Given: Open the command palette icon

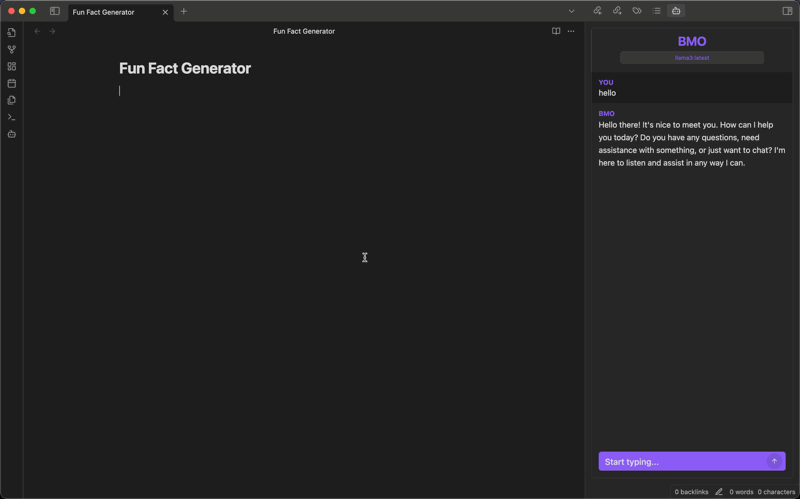Looking at the screenshot, I should click(x=12, y=117).
